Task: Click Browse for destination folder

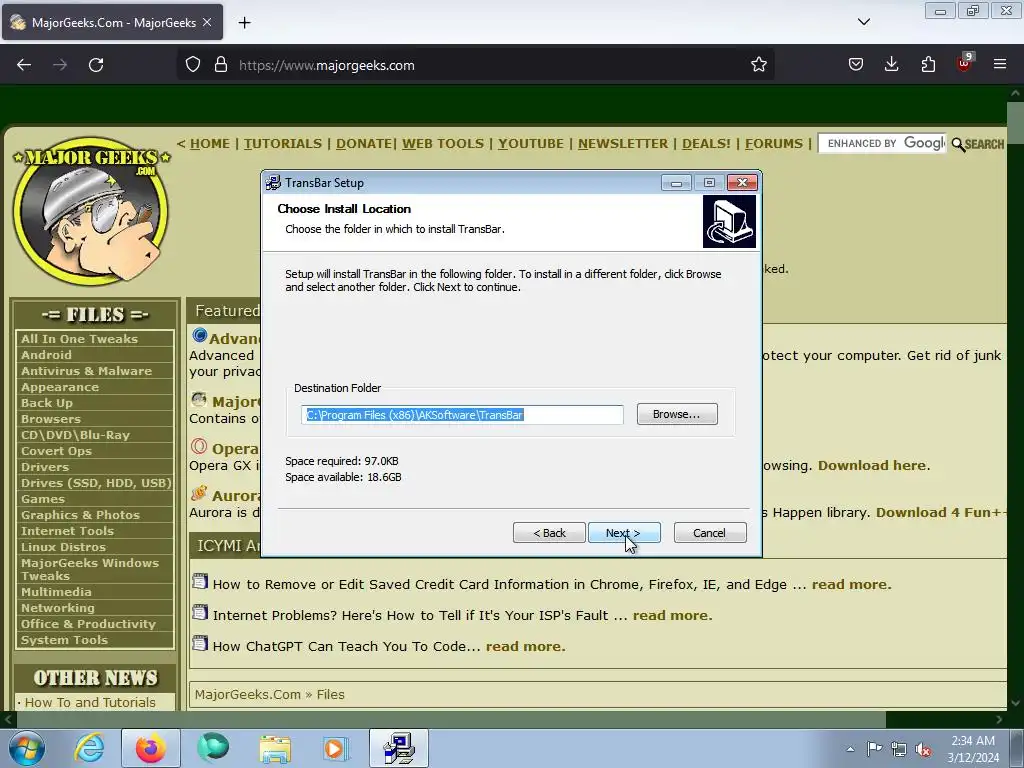Action: point(677,414)
